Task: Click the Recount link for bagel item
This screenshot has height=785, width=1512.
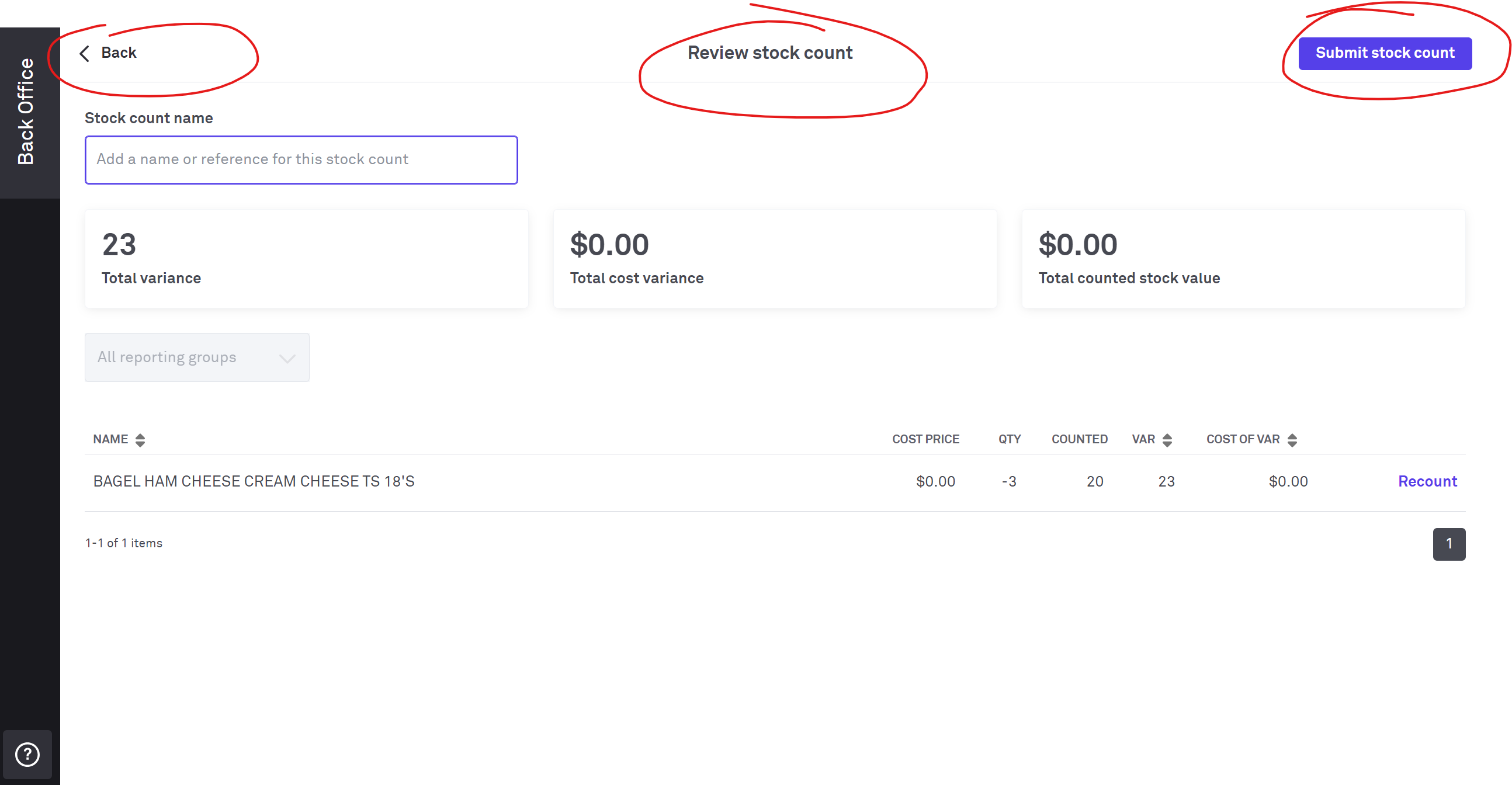Action: coord(1427,481)
